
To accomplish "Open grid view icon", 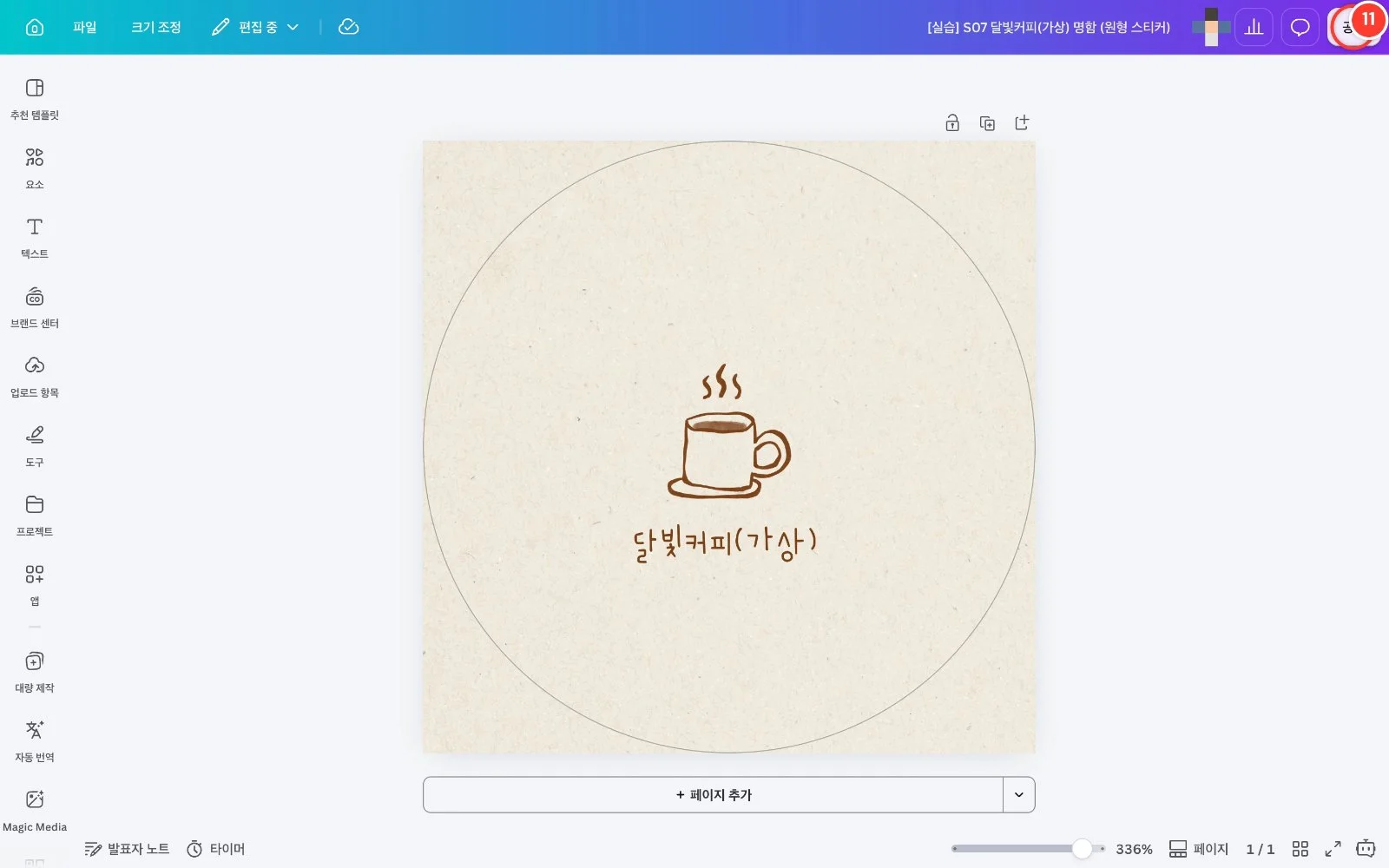I will 1300,849.
